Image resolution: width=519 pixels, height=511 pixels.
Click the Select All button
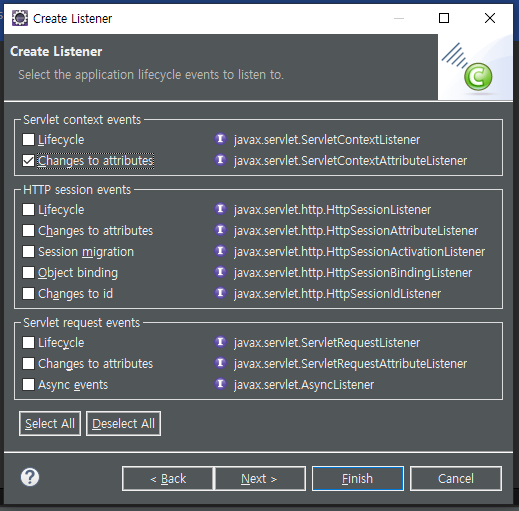click(x=50, y=424)
